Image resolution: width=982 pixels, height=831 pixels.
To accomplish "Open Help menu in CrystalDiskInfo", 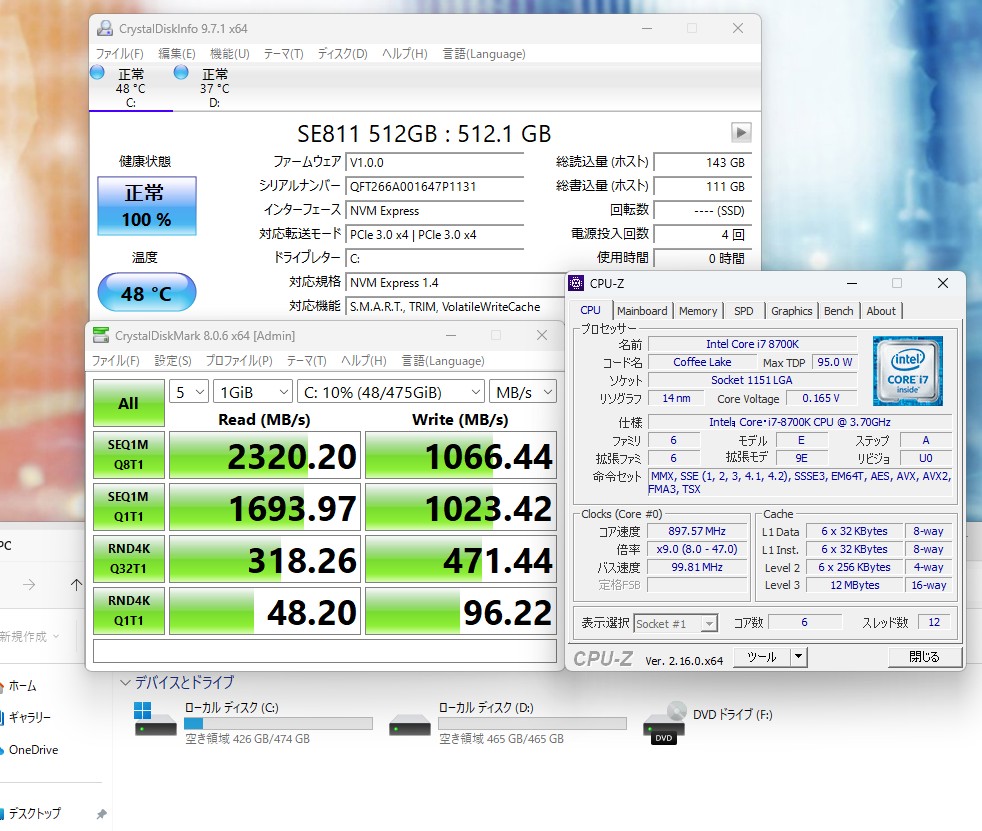I will pyautogui.click(x=405, y=54).
